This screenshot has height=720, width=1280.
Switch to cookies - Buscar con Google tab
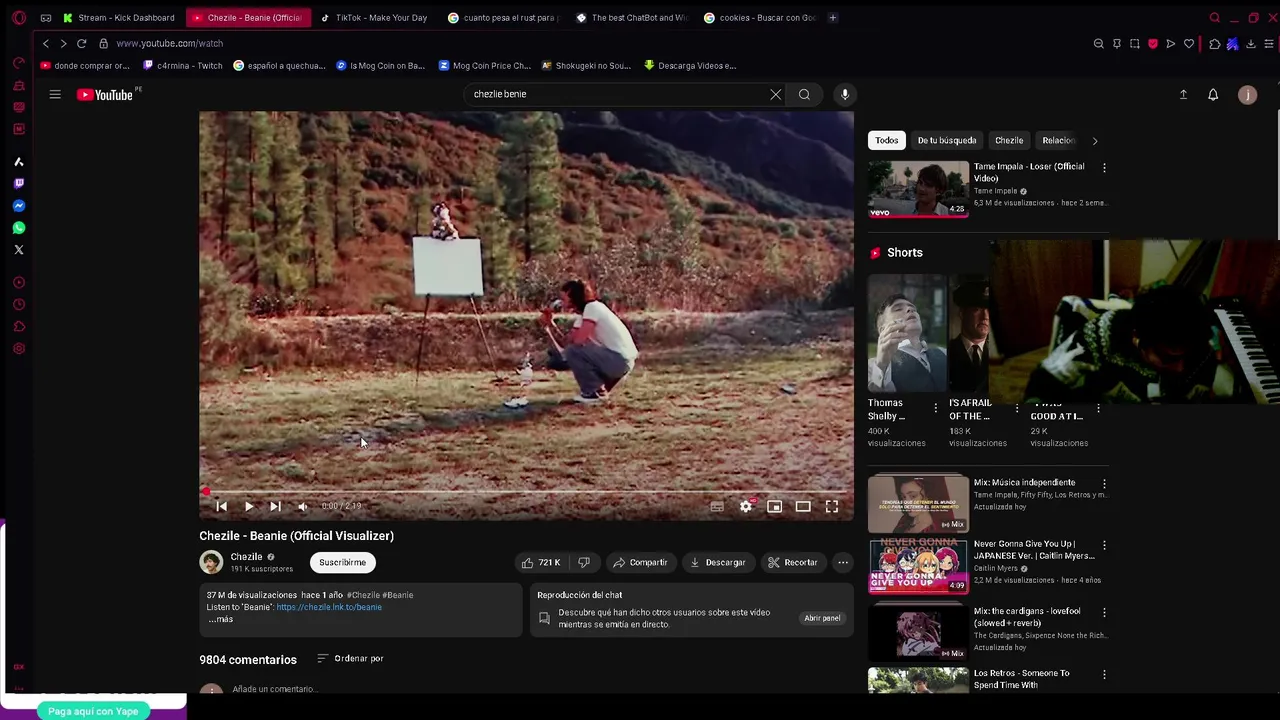coord(759,17)
